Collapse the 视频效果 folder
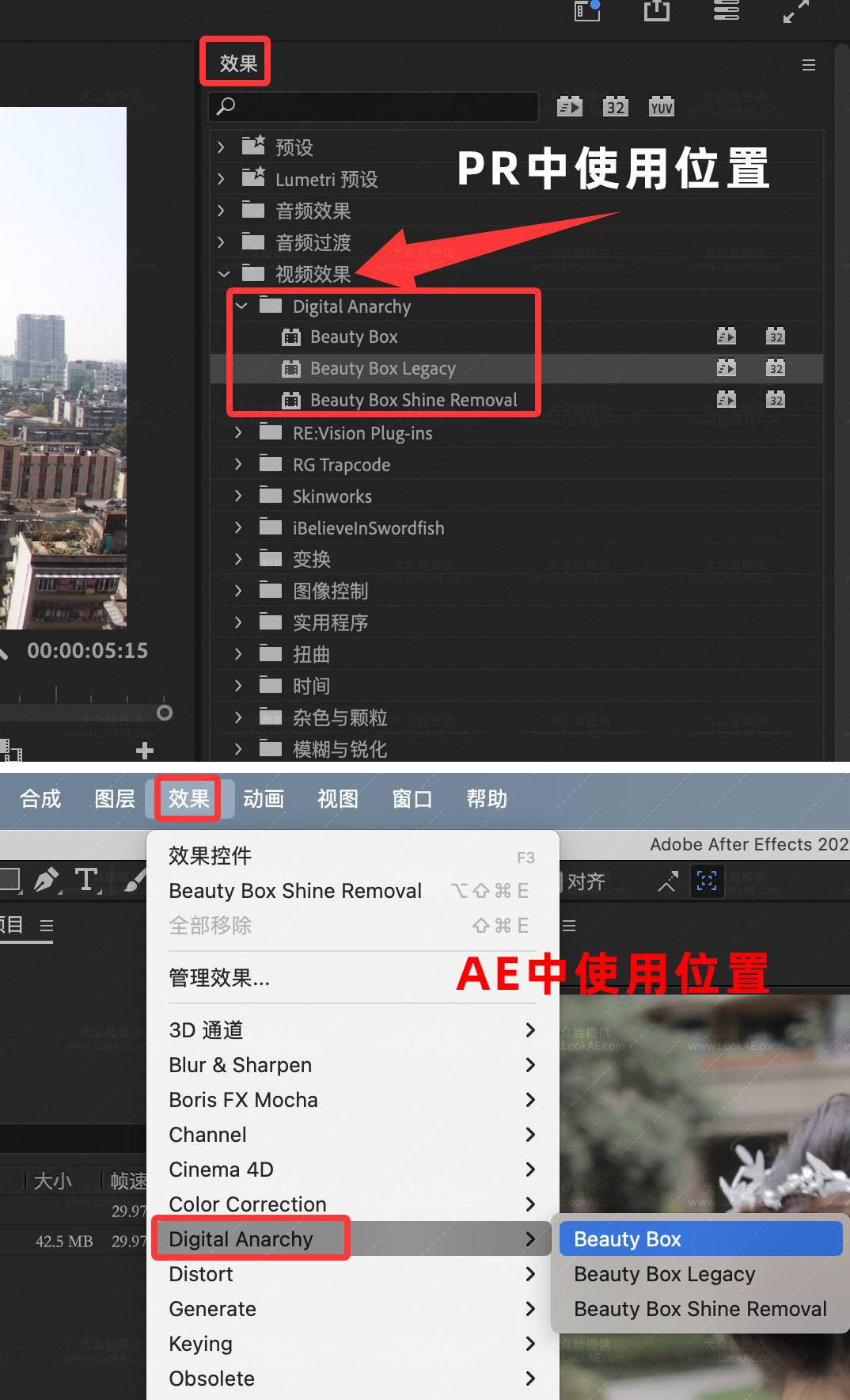 tap(224, 274)
